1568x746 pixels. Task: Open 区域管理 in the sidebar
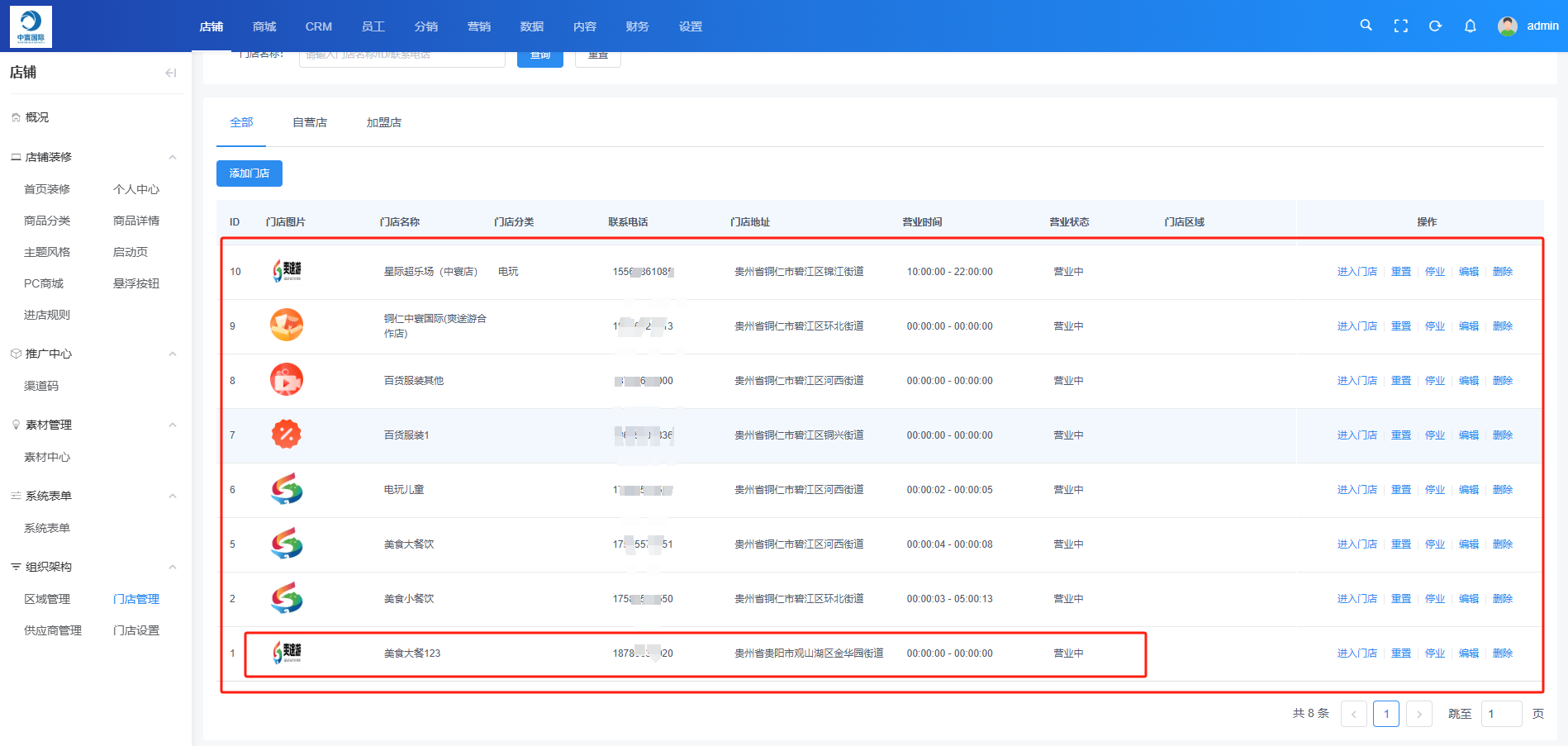tap(47, 599)
